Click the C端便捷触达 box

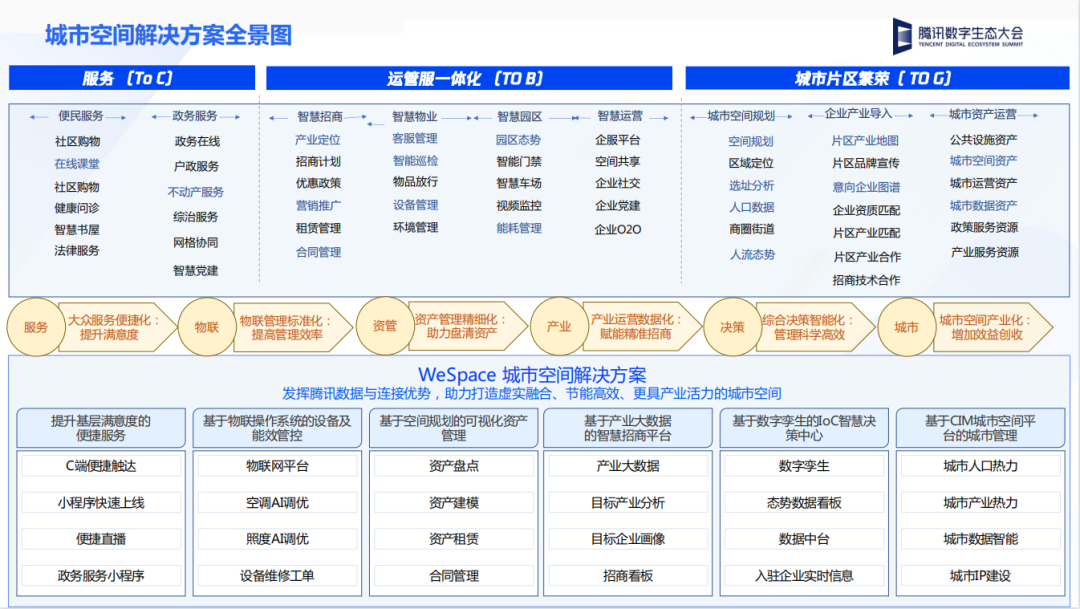101,466
